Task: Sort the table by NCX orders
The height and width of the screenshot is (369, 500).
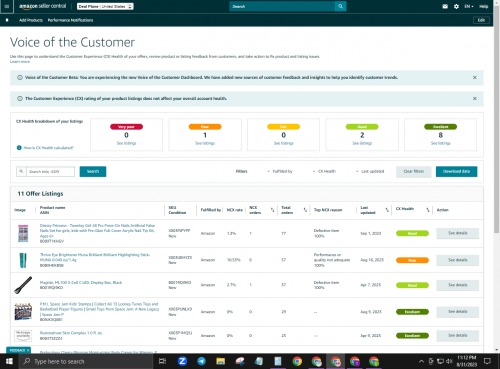Action: point(272,210)
